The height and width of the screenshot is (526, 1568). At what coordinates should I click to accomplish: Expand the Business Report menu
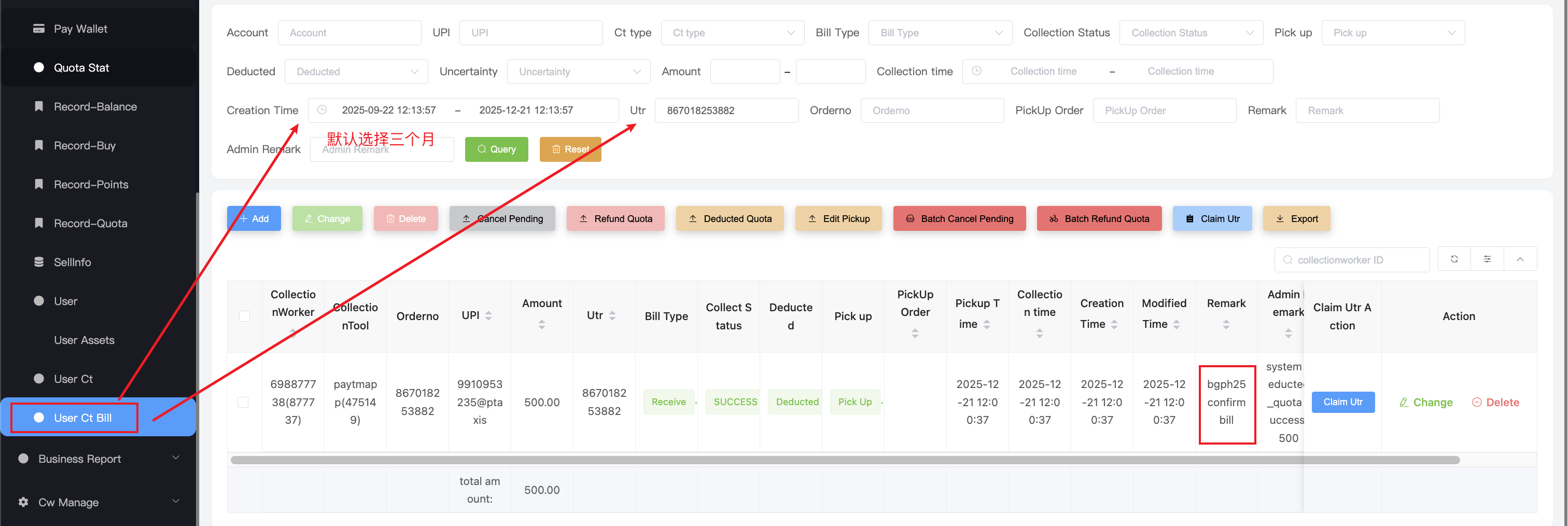(99, 459)
